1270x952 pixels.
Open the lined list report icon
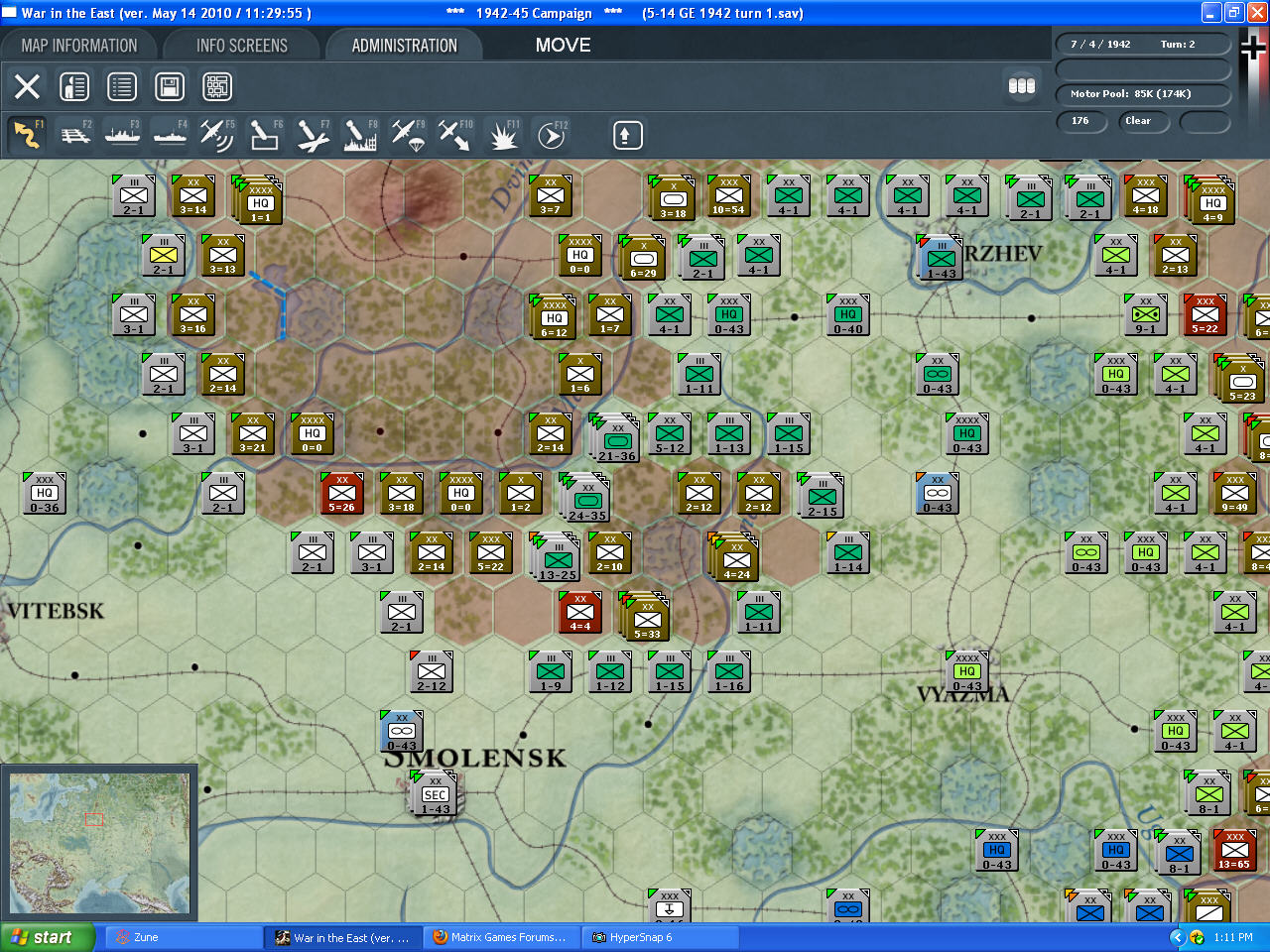point(122,86)
